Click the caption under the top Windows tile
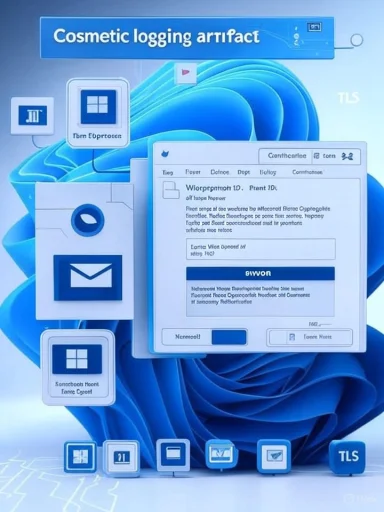Viewport: 384px width, 512px height. tap(97, 136)
